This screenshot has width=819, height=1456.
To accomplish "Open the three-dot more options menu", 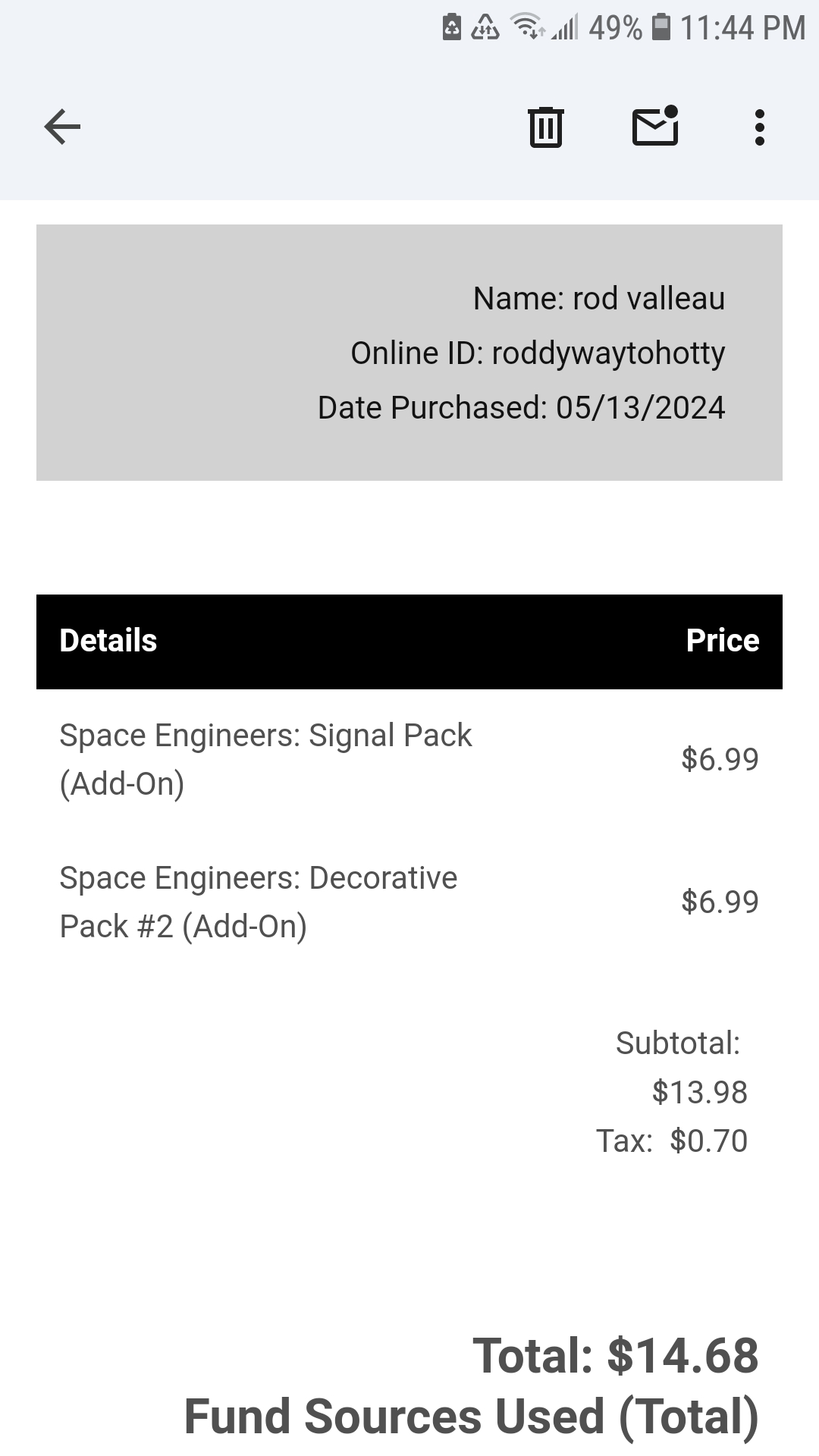I will pyautogui.click(x=759, y=127).
